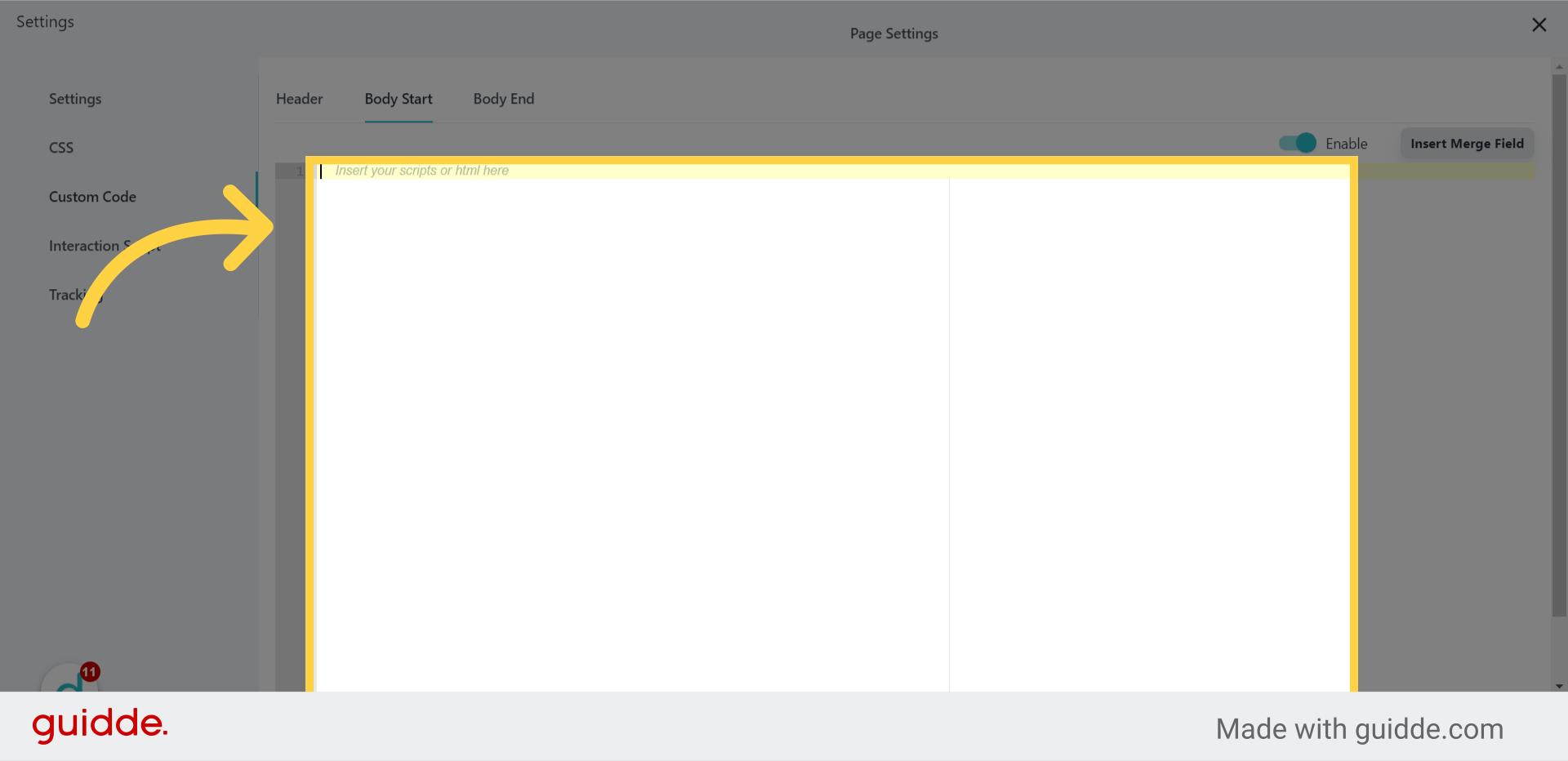Open the CSS section in sidebar
The height and width of the screenshot is (761, 1568).
point(61,148)
